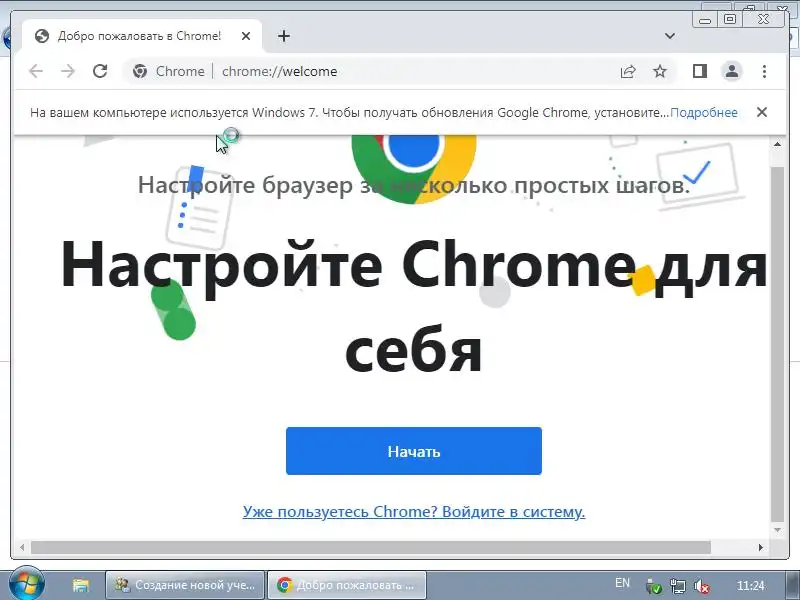Go back using the back arrow
Viewport: 800px width, 600px height.
36,71
